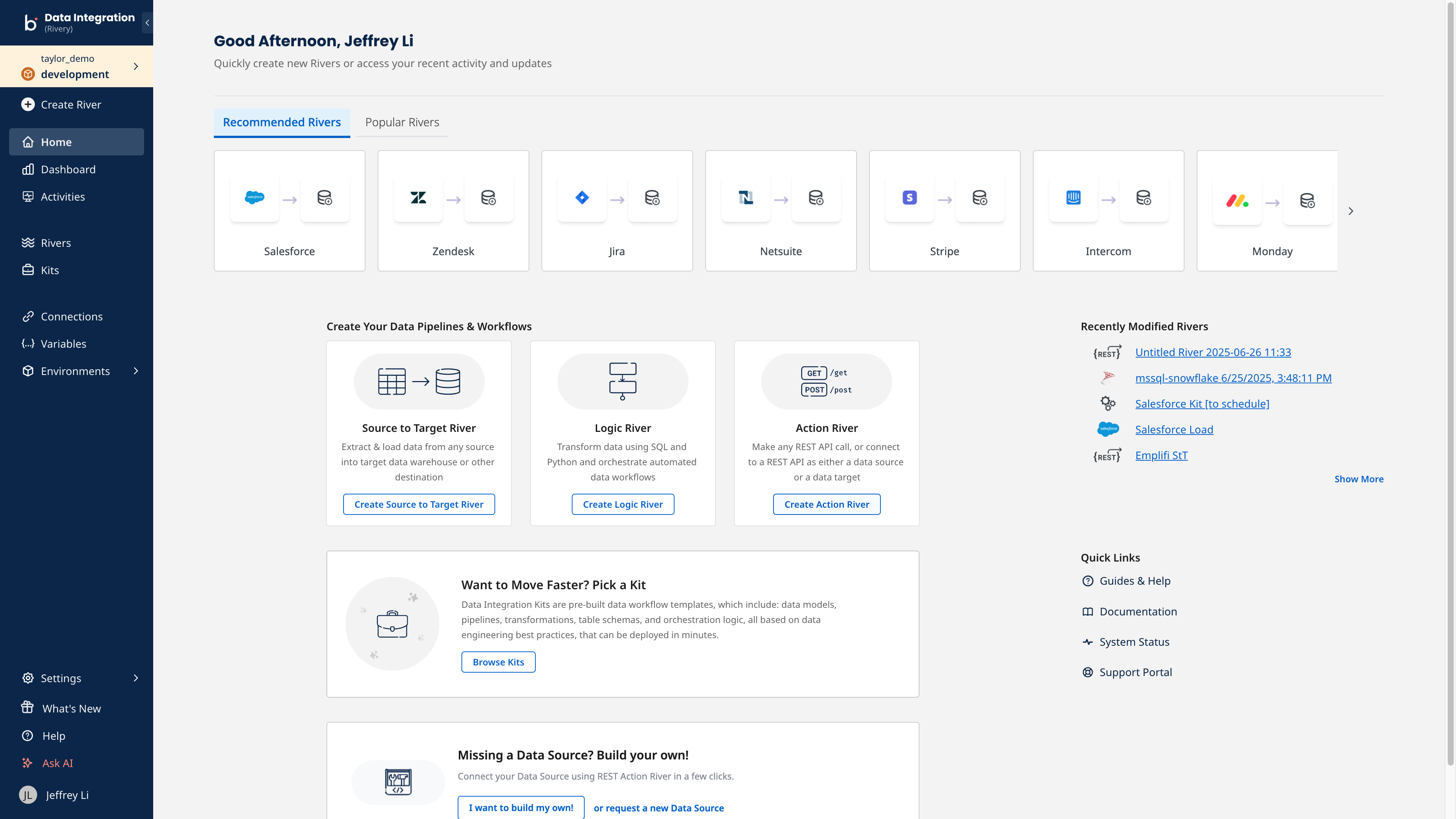Open the Salesforce Load river link
The width and height of the screenshot is (1456, 819).
coord(1174,430)
